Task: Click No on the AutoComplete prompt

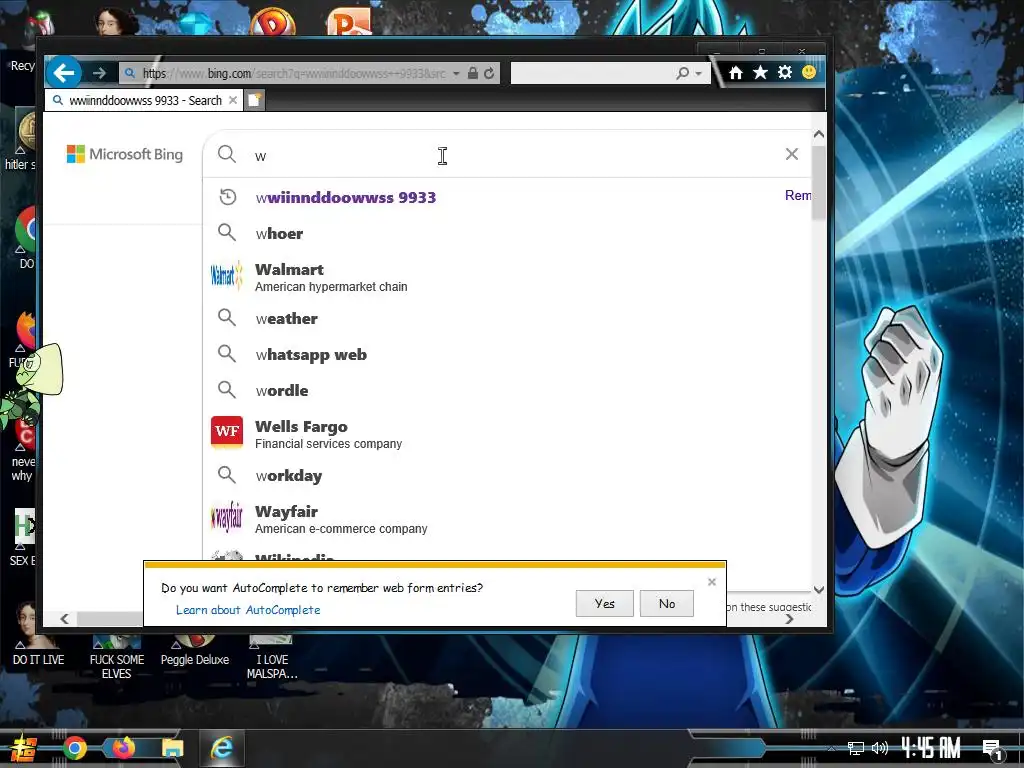Action: [x=667, y=603]
